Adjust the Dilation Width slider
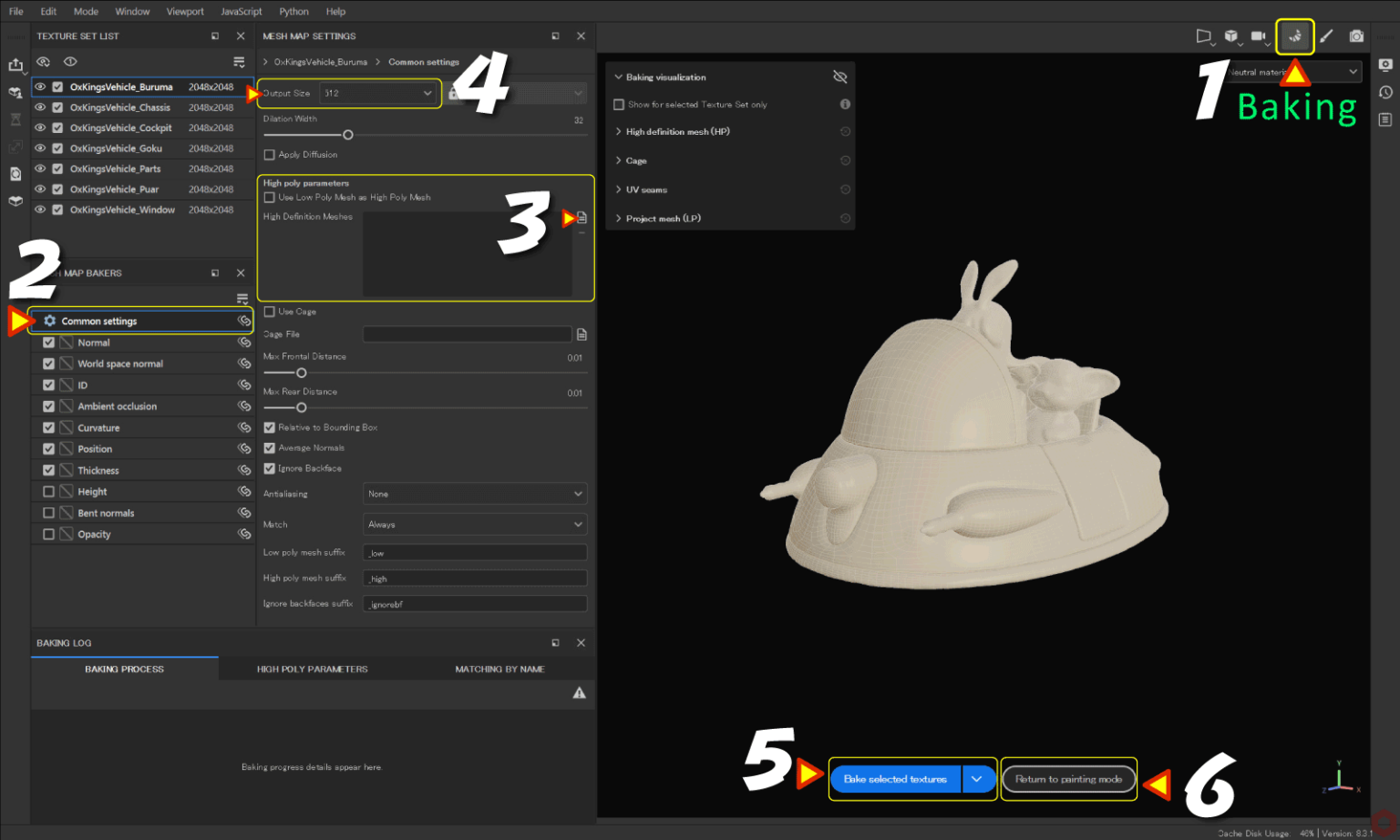 [x=347, y=134]
